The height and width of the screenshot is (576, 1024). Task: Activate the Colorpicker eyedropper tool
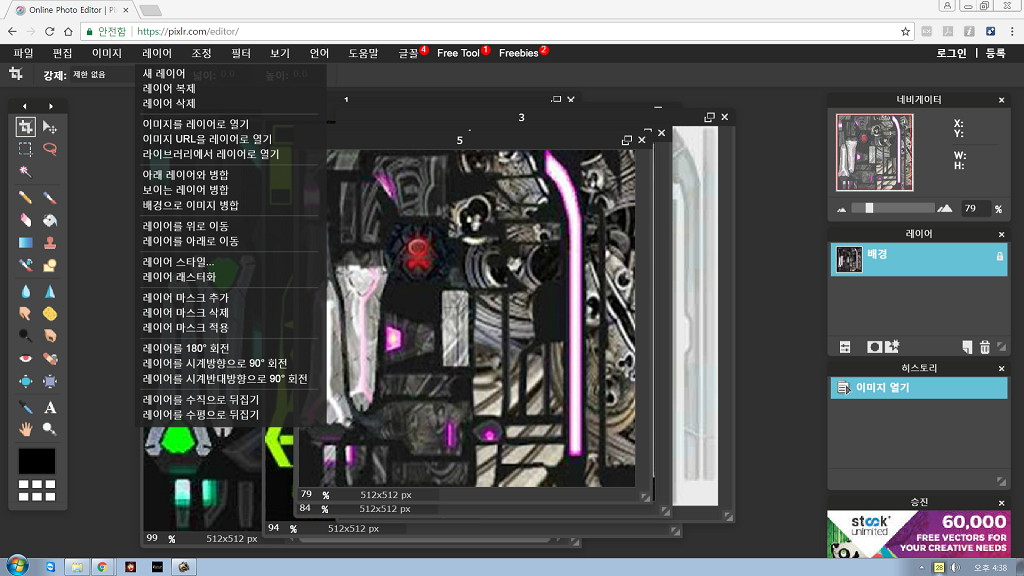25,408
